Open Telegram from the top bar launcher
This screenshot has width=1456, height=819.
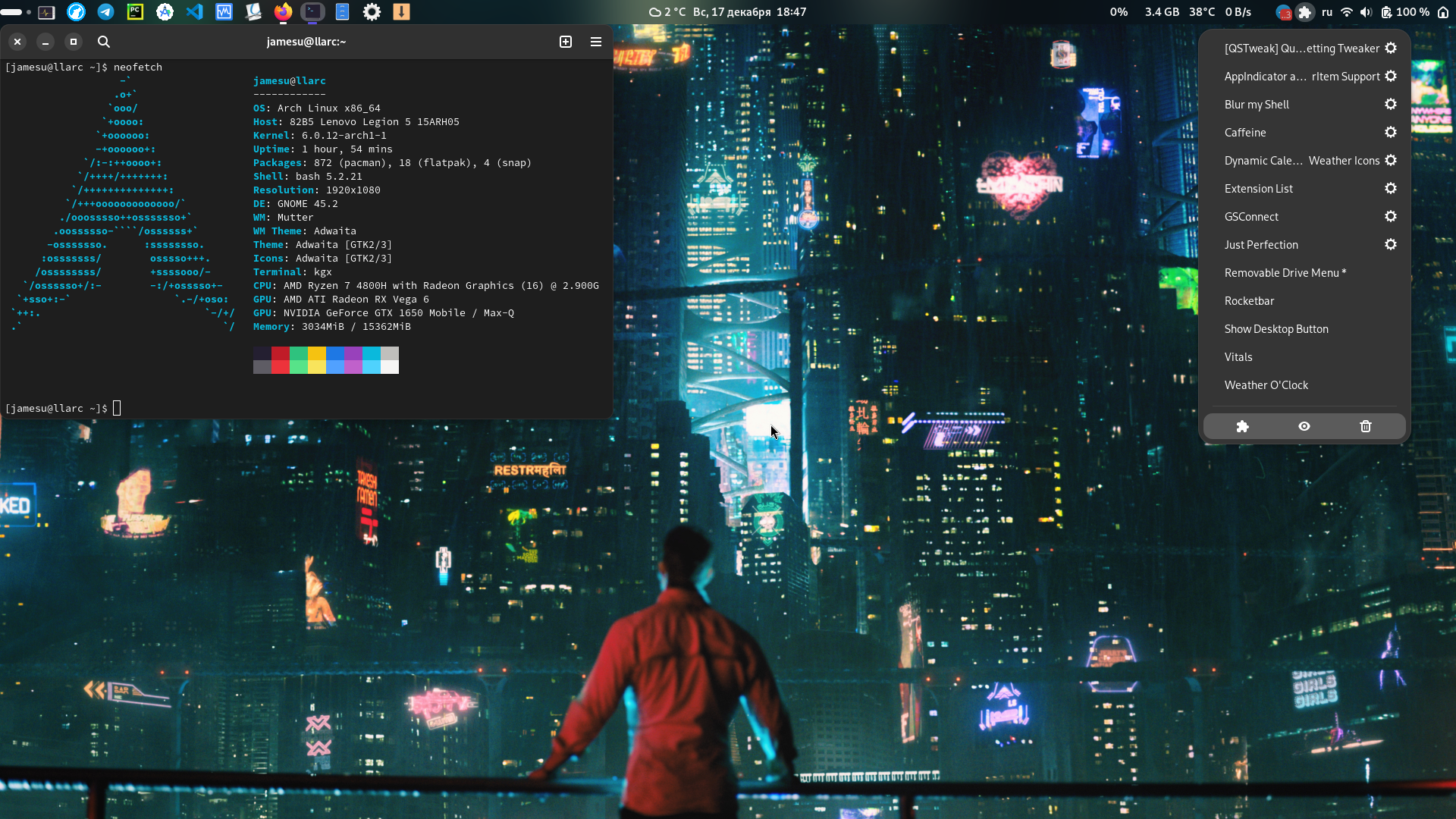[x=106, y=12]
